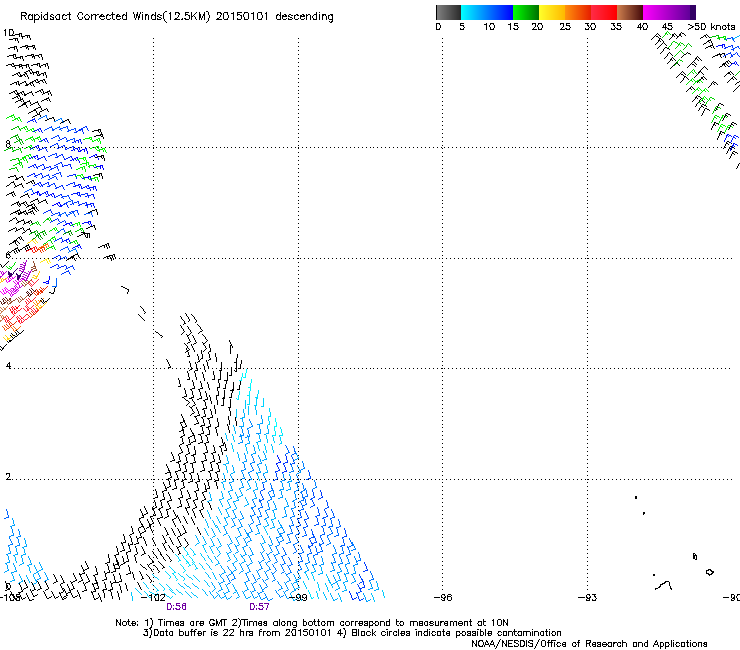Viewport: 740px width, 650px height.
Task: Click the '2' latitude axis label
Action: [8, 477]
